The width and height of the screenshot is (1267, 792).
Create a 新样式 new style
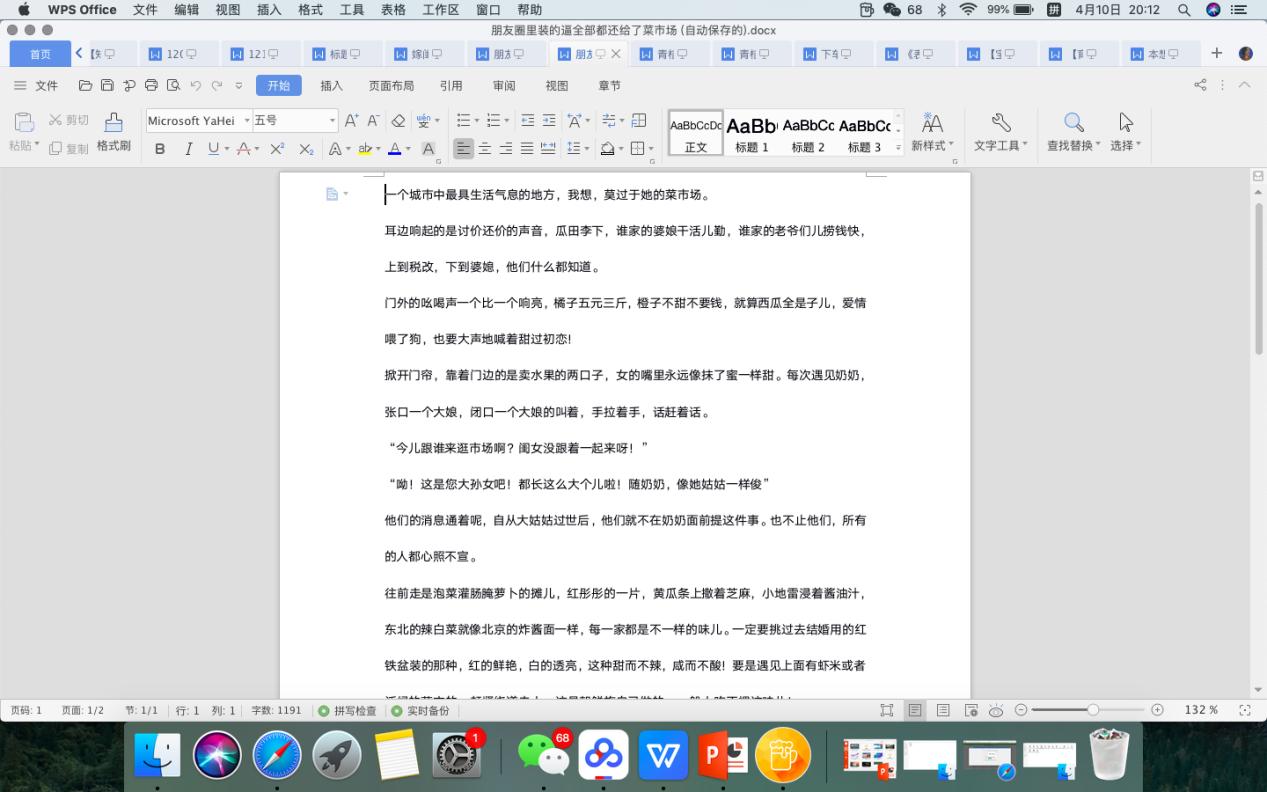coord(932,130)
